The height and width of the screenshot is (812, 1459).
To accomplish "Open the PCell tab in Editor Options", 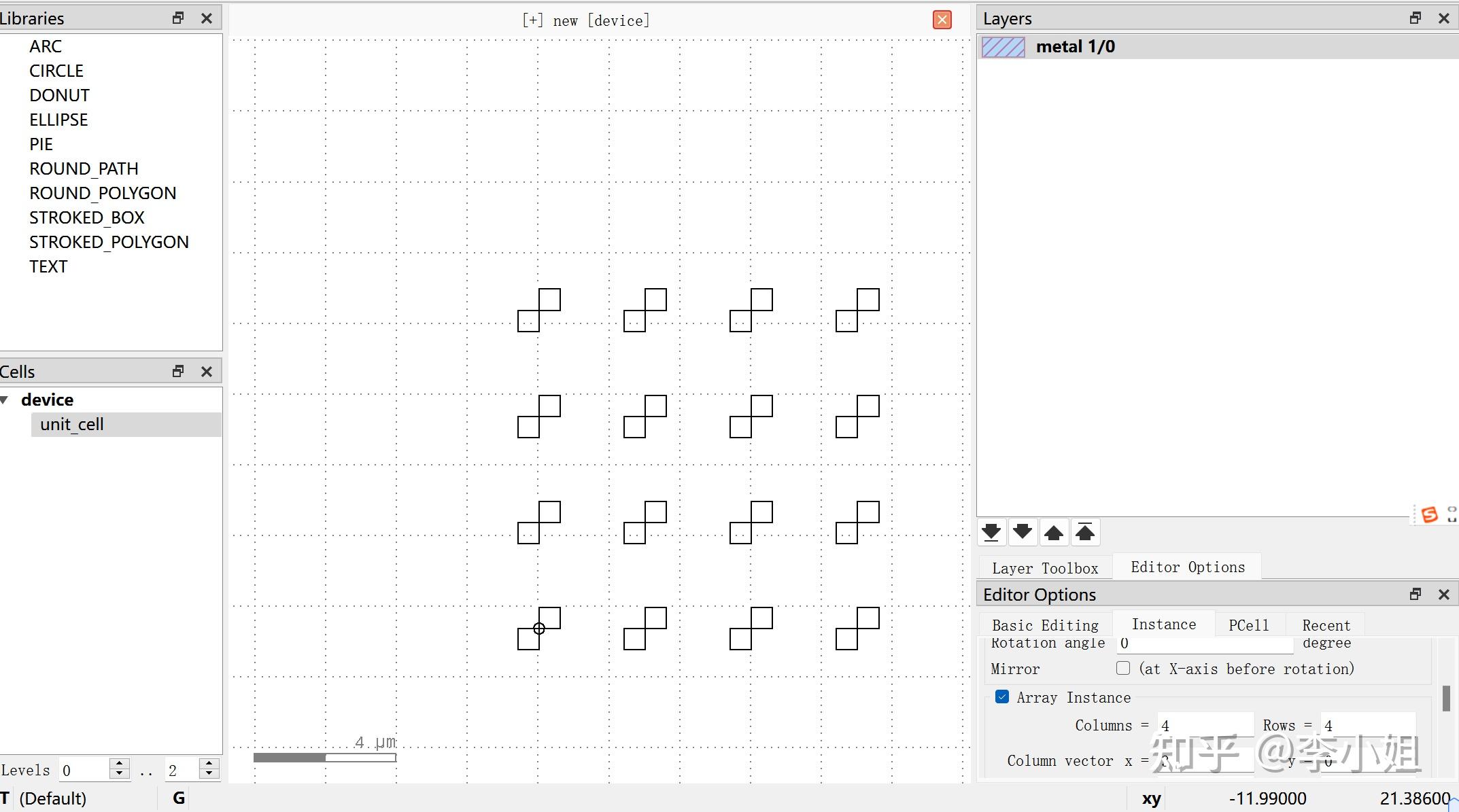I will [1248, 625].
